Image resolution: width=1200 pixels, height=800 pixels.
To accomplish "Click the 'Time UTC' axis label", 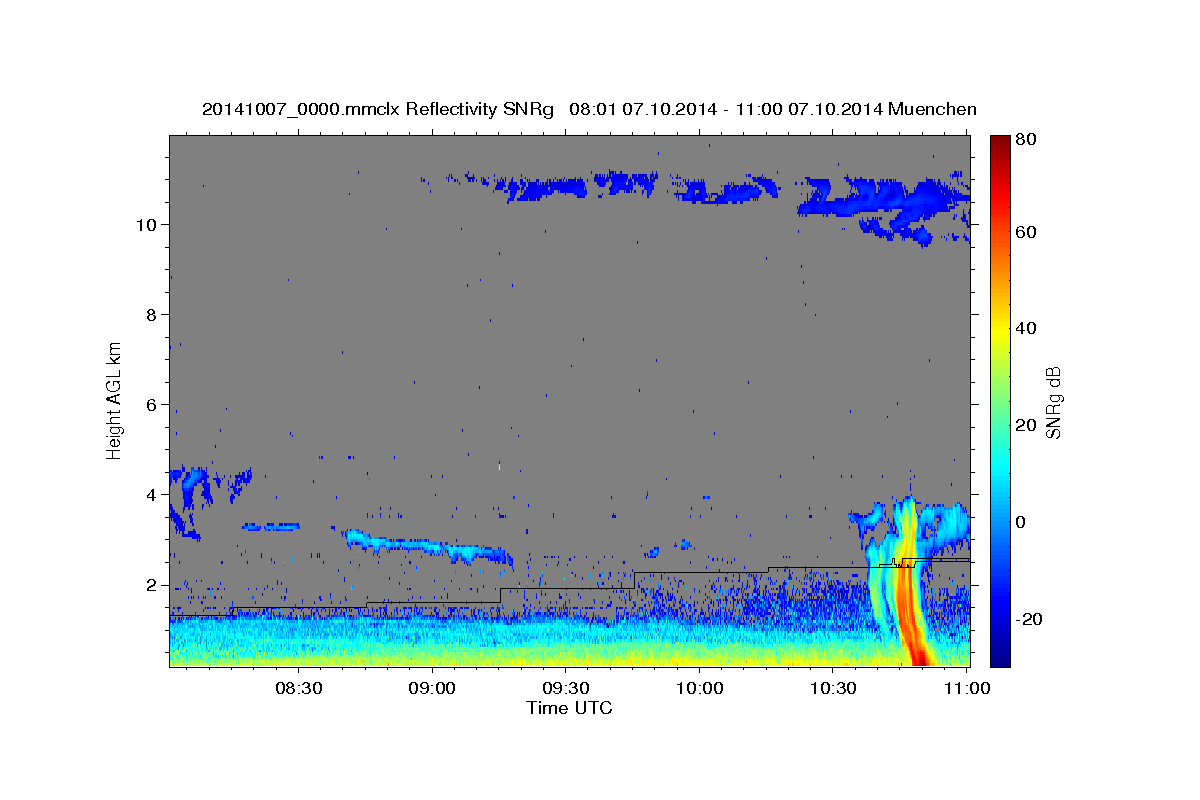I will [x=569, y=708].
